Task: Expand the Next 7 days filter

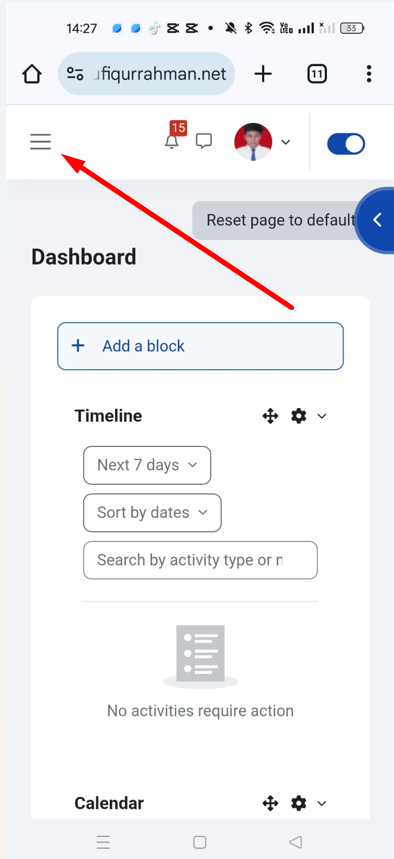Action: (x=147, y=465)
